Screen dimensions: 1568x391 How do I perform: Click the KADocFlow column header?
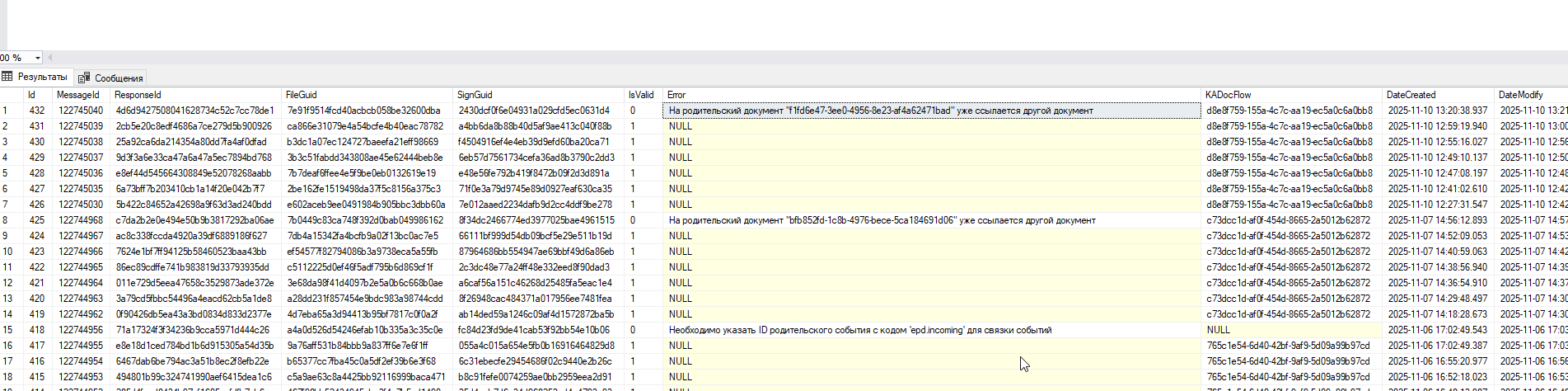click(1228, 95)
